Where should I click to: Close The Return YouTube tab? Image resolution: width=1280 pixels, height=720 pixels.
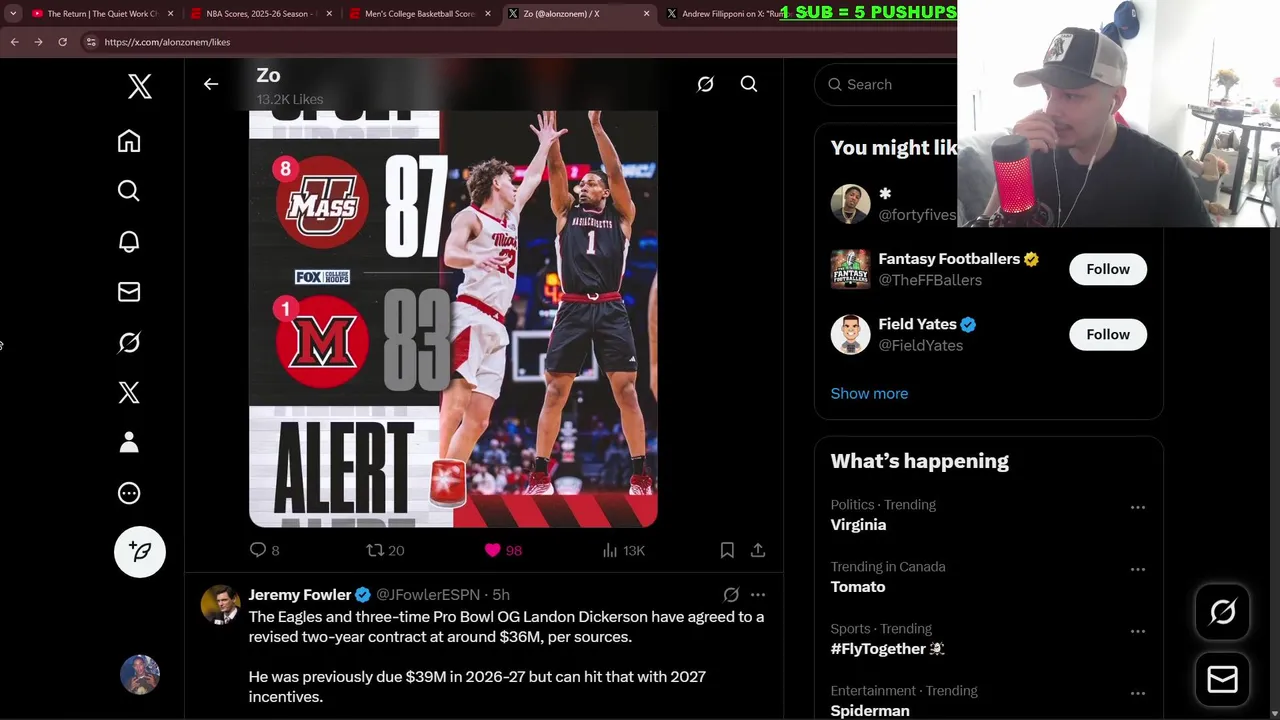click(171, 14)
